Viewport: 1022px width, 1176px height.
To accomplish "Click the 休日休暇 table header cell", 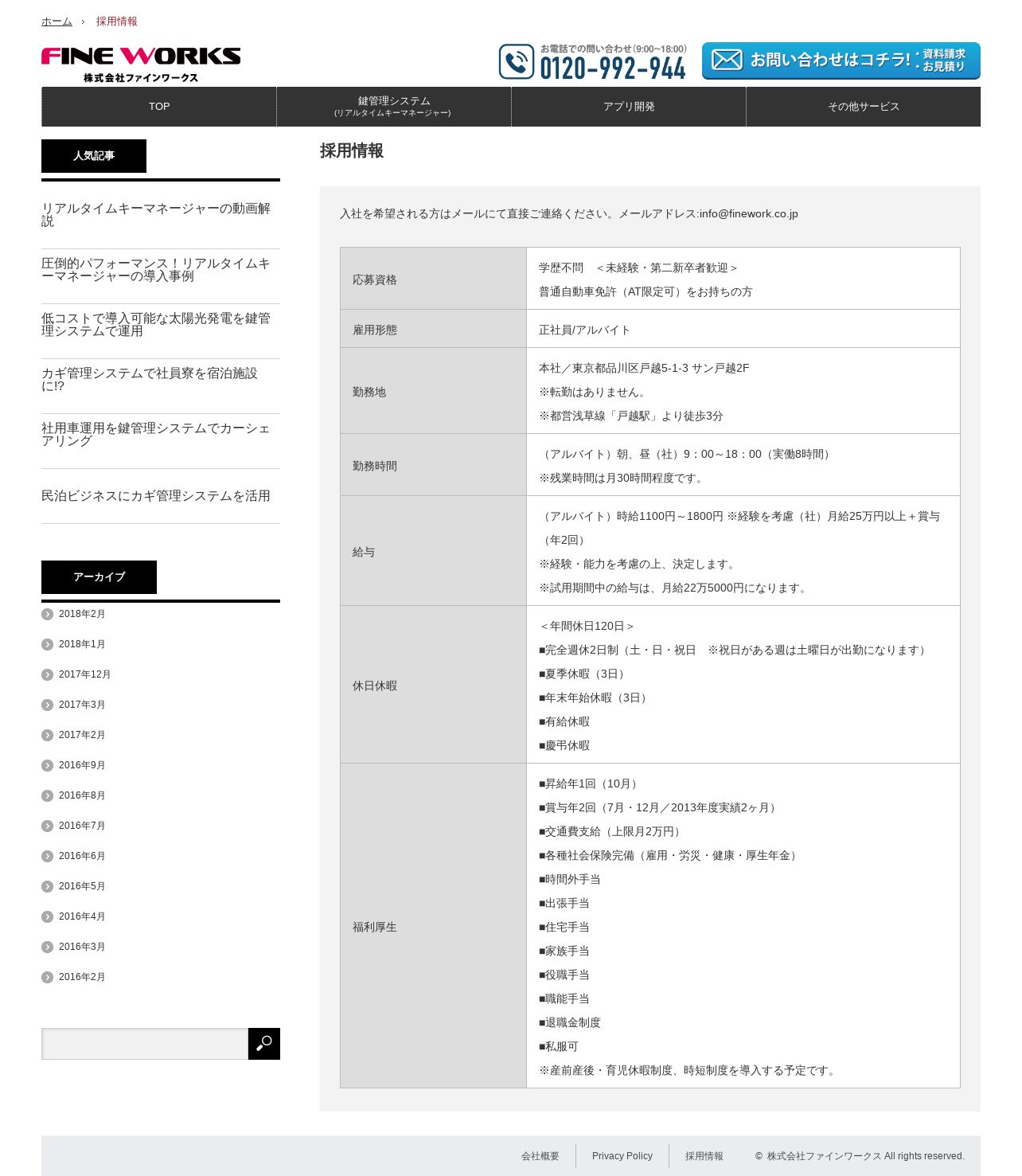I will click(433, 685).
